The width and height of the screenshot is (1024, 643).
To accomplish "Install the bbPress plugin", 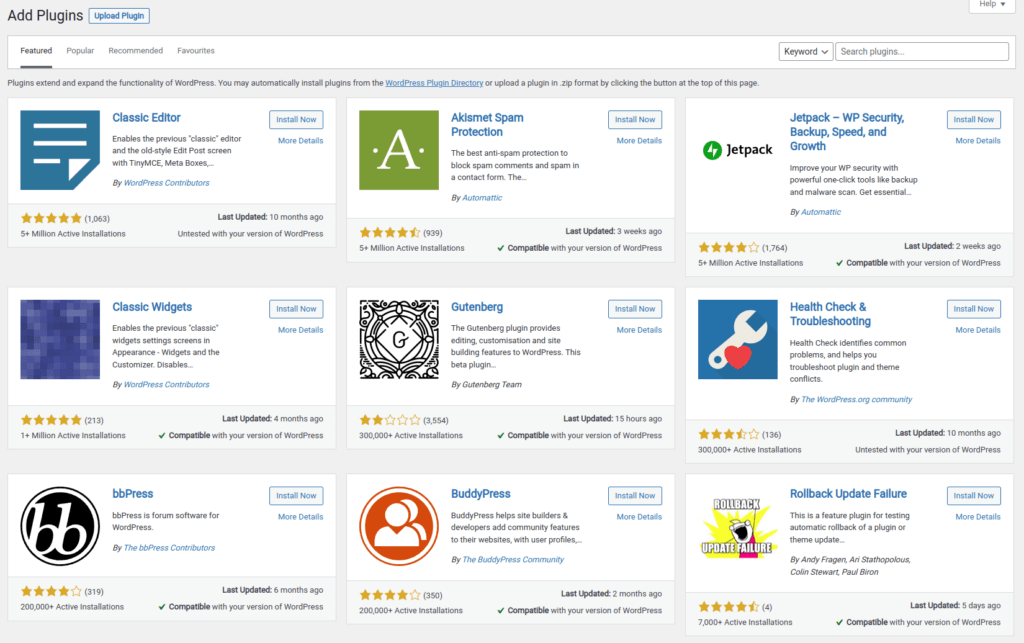I will 296,495.
